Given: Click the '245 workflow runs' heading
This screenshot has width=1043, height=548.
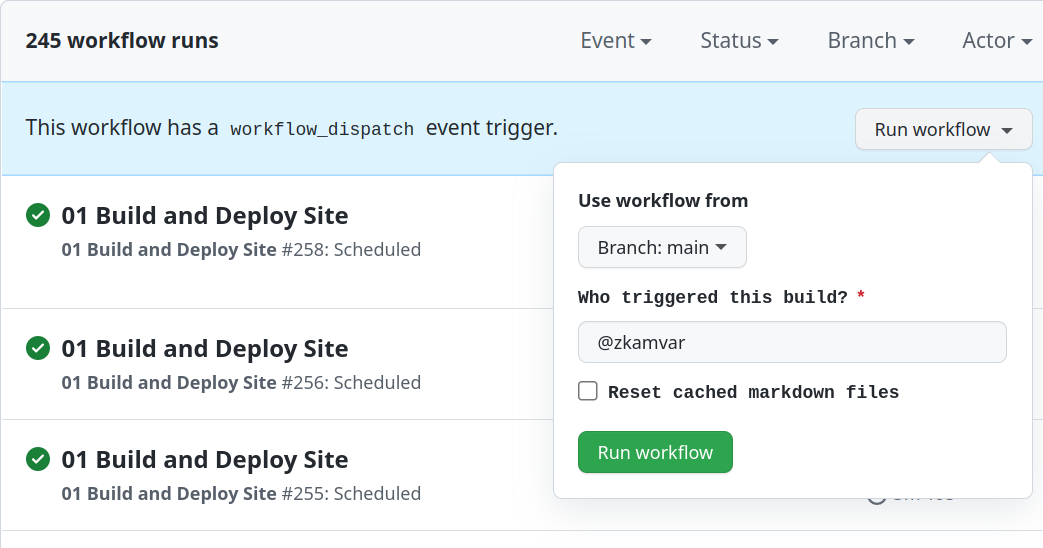Looking at the screenshot, I should [122, 41].
